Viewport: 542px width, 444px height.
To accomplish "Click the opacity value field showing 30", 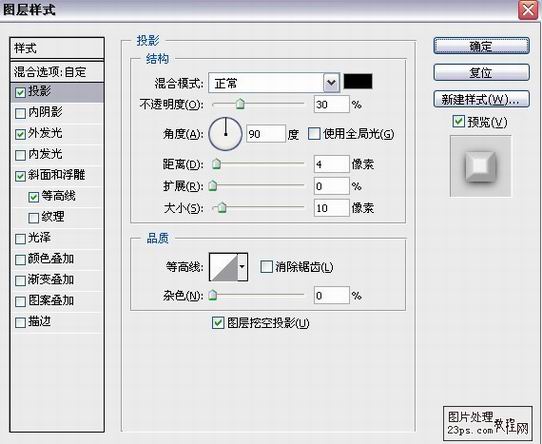I will (x=332, y=104).
